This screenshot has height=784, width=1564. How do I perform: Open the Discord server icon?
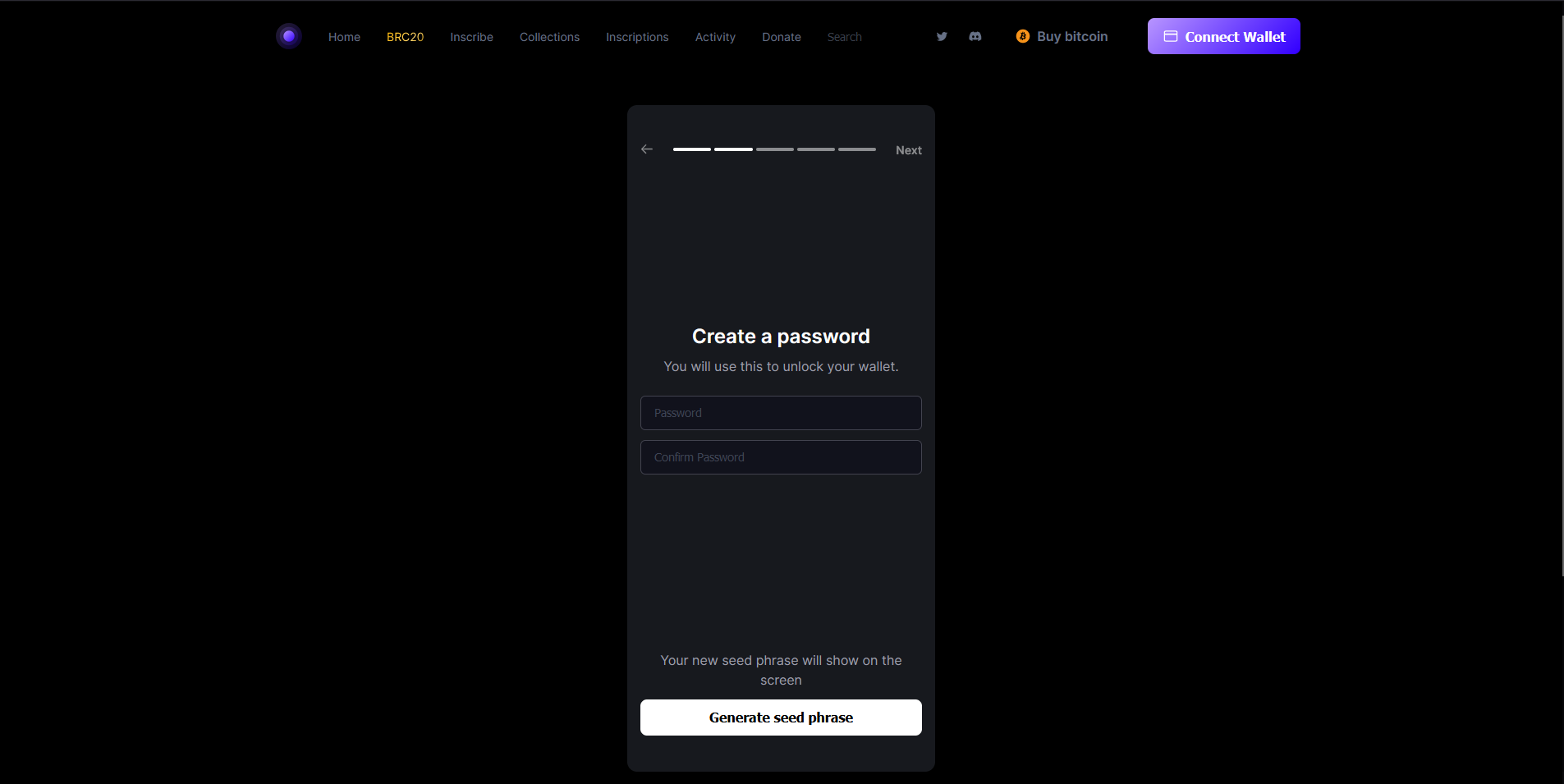pos(975,36)
